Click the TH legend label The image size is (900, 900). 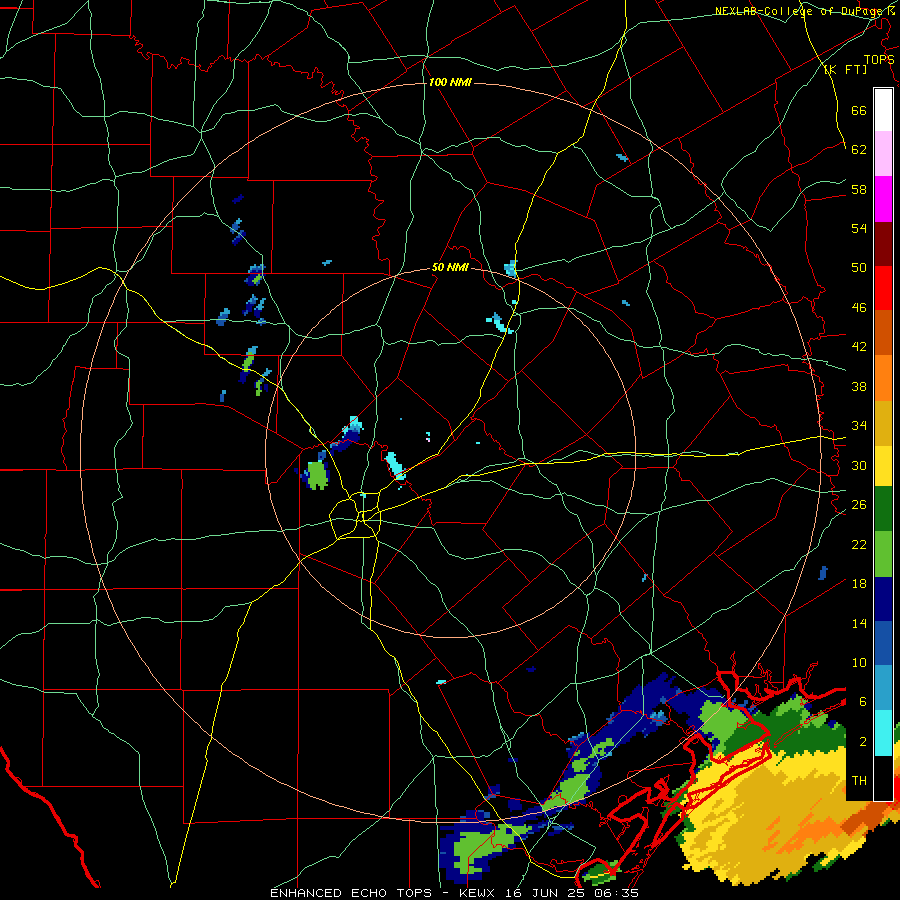(859, 781)
